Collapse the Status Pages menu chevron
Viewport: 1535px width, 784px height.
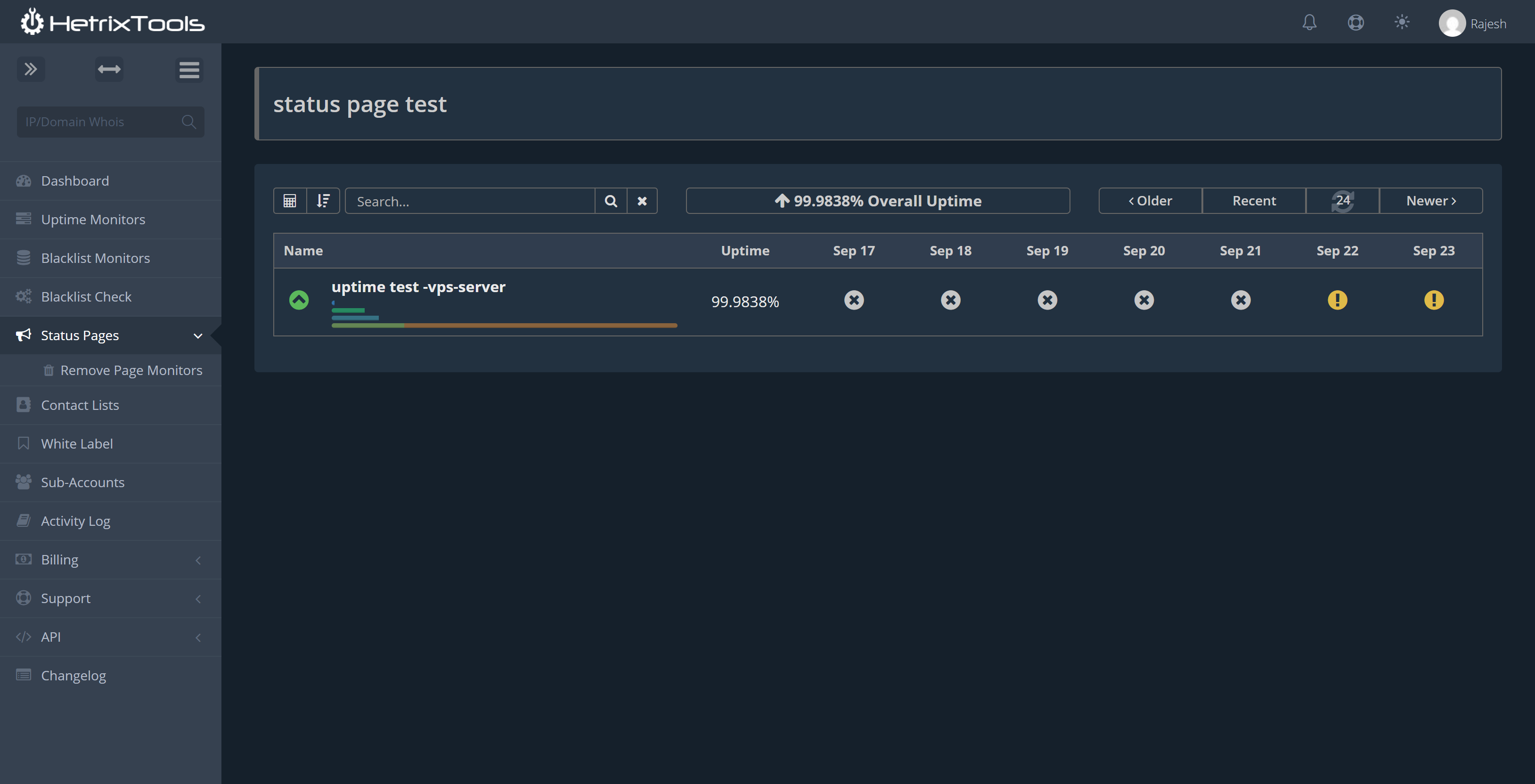click(198, 336)
